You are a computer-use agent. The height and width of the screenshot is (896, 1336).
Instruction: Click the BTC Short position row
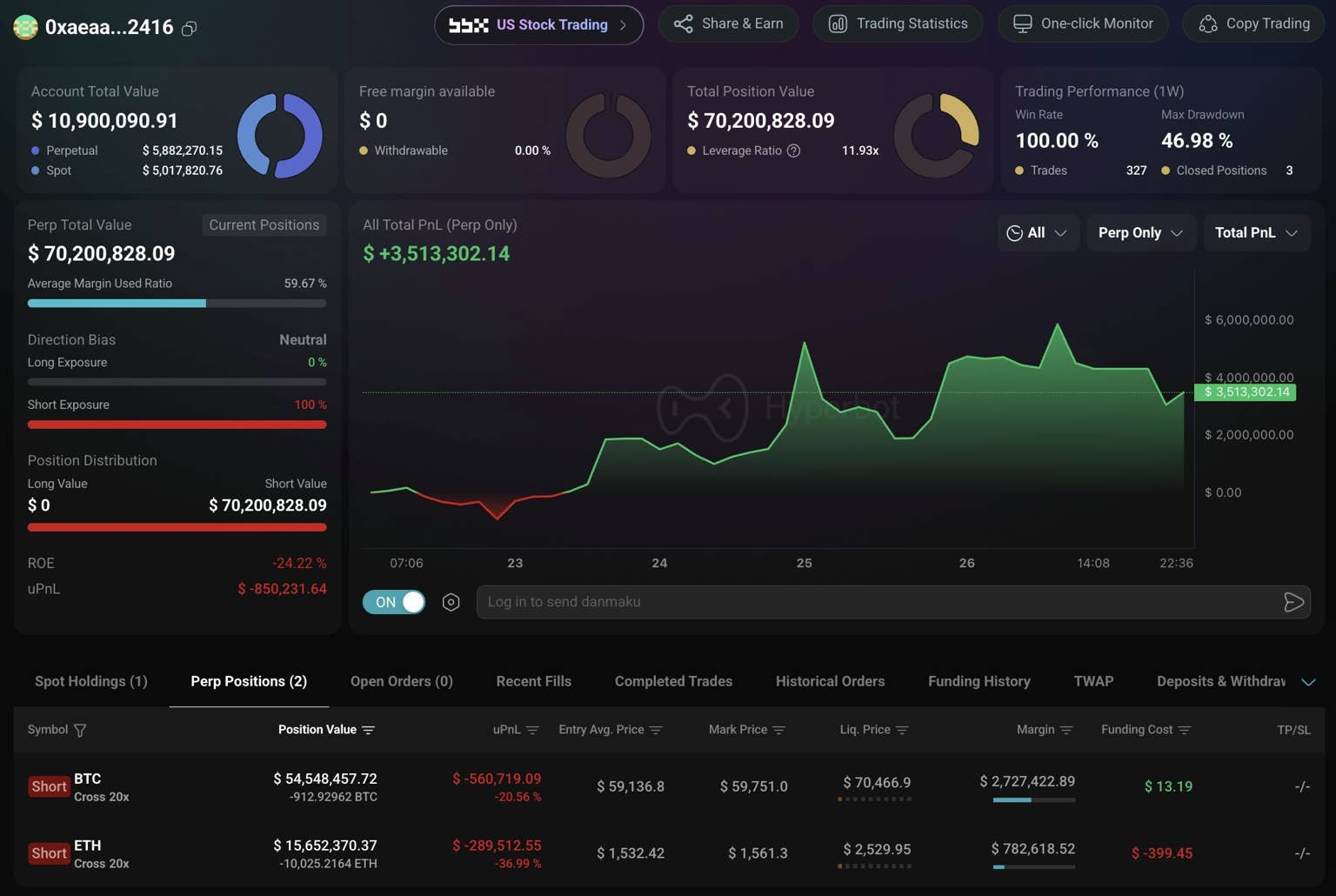668,786
